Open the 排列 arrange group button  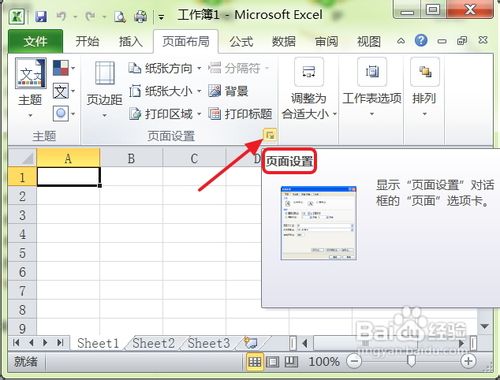424,88
